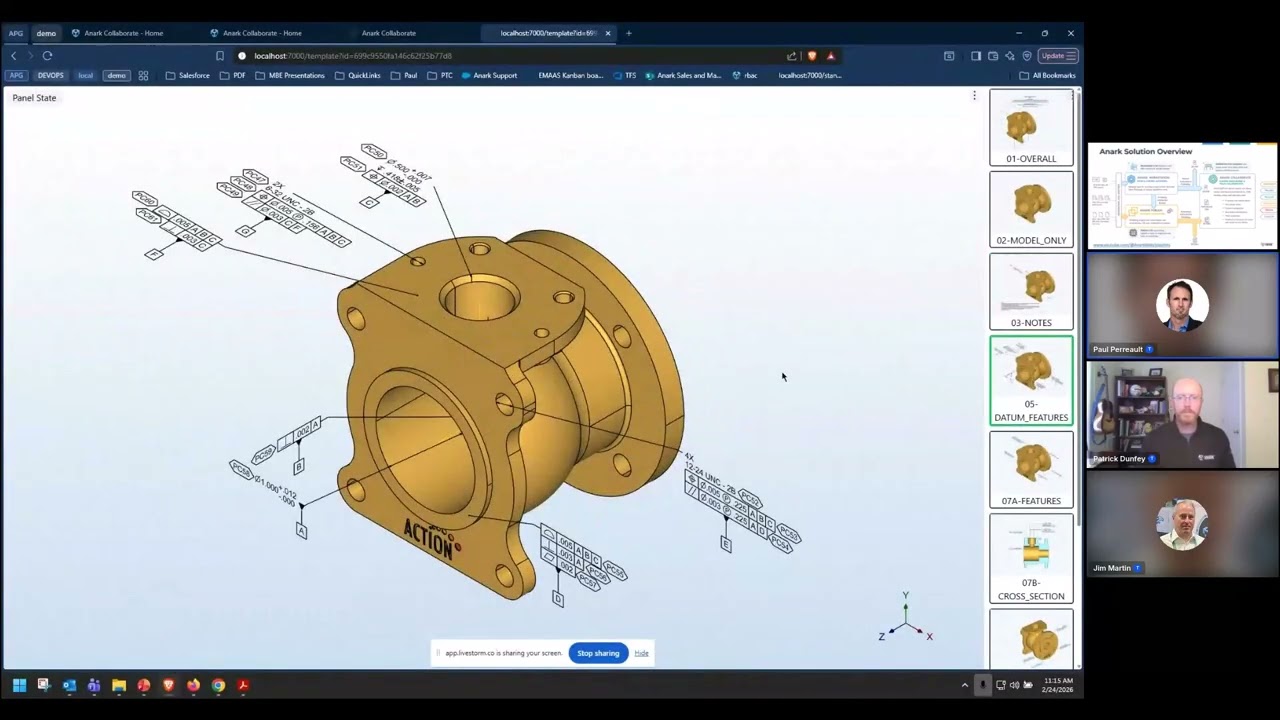Switch to the third tab titled Anark Collaborate
Image resolution: width=1280 pixels, height=720 pixels.
[388, 33]
